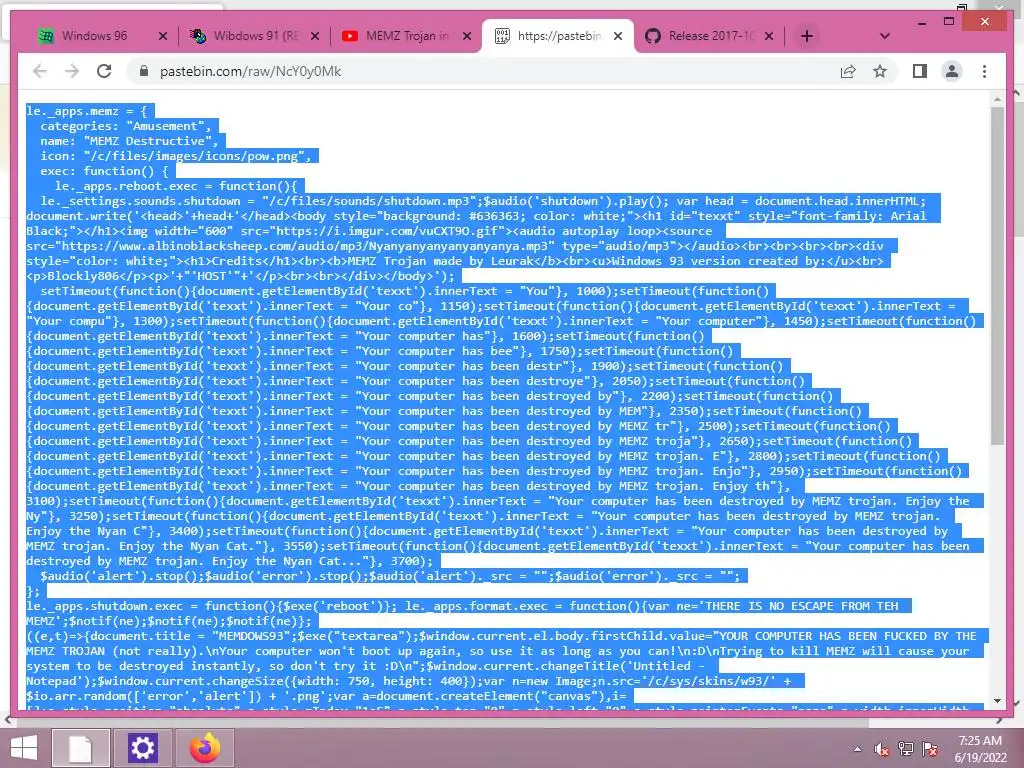Switch to the Release 2017 GitHub tab
The height and width of the screenshot is (768, 1024).
point(710,36)
